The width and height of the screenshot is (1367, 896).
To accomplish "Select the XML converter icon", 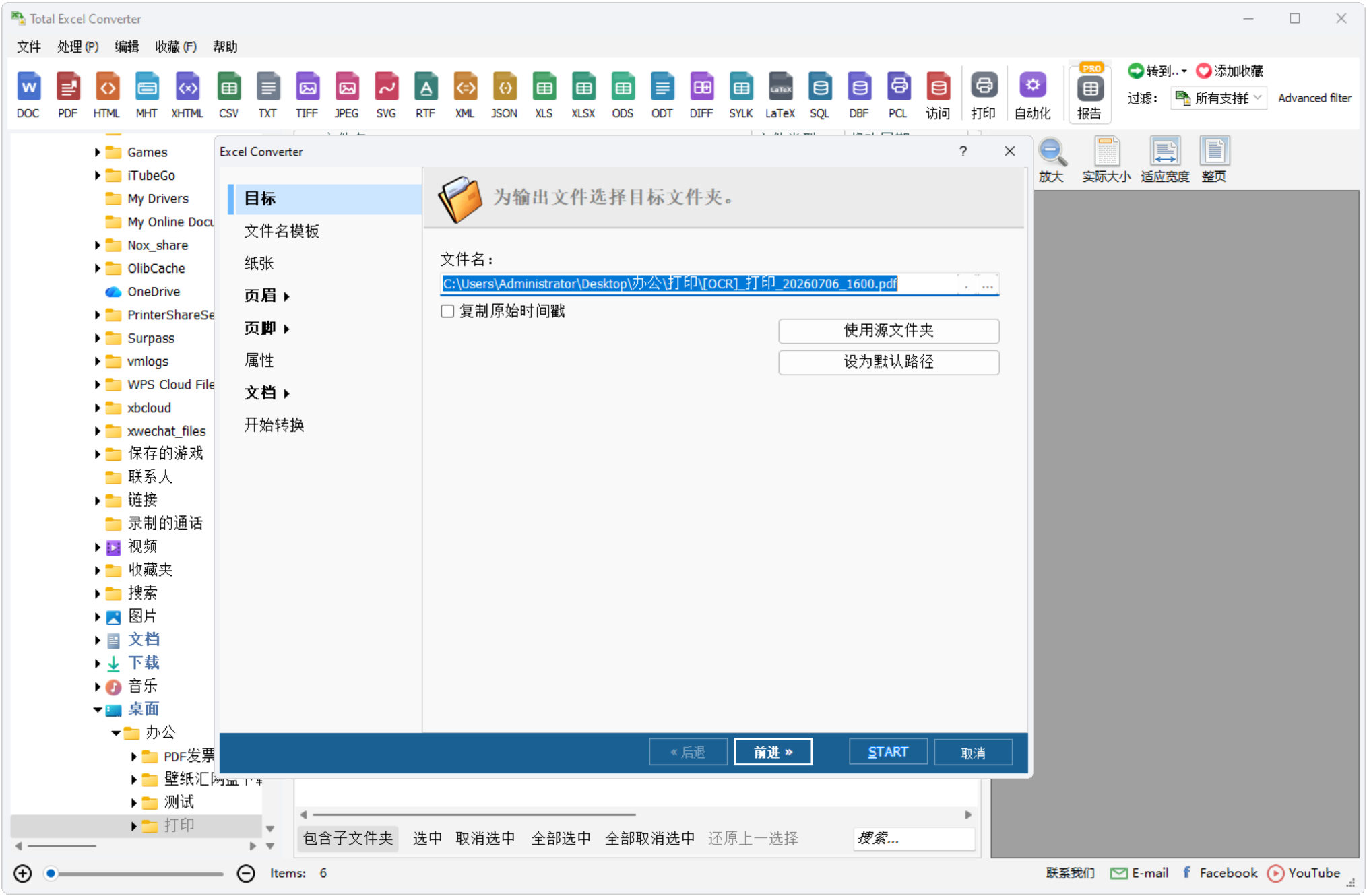I will click(465, 95).
